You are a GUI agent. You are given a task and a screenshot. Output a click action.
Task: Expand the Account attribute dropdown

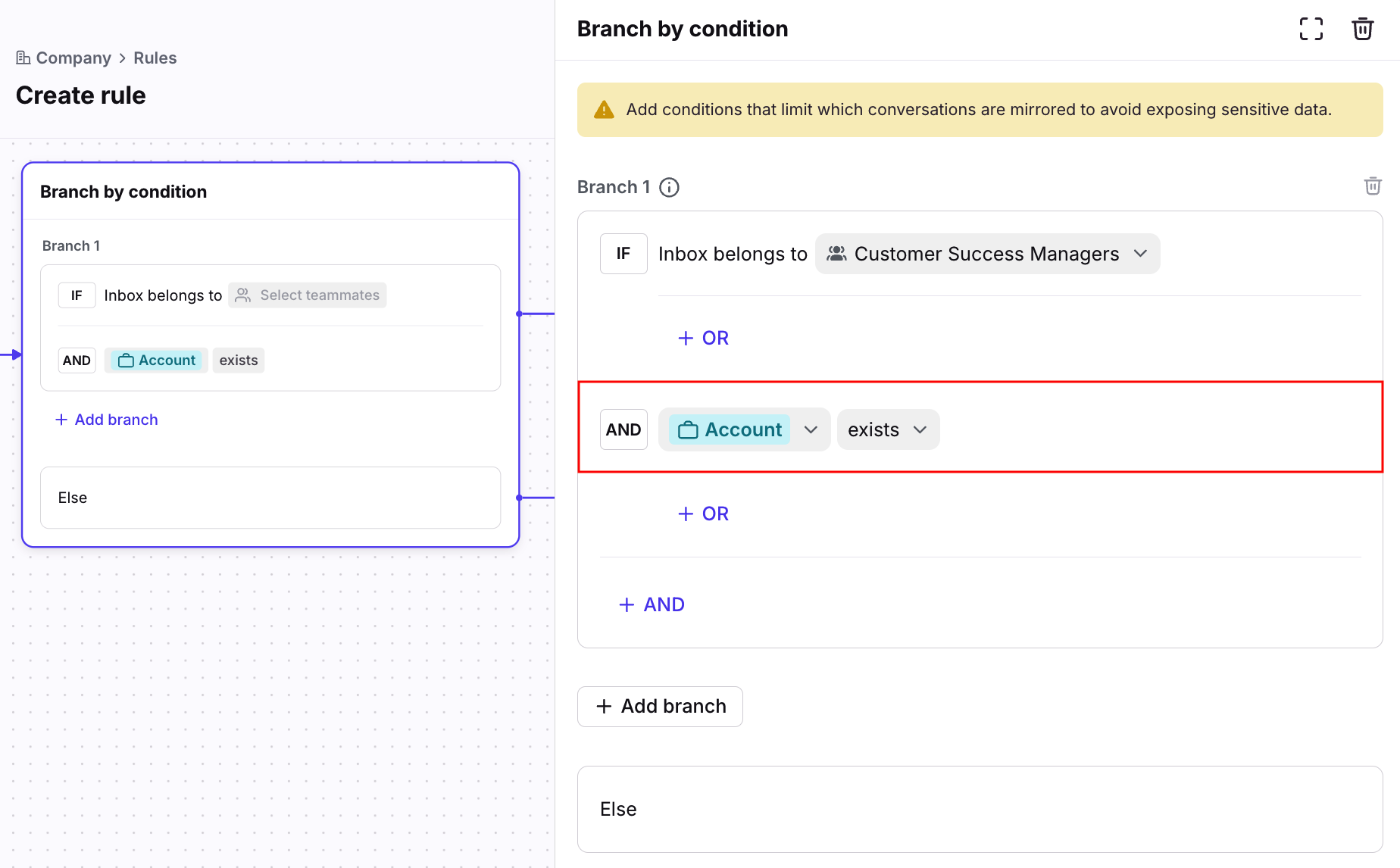click(x=811, y=430)
